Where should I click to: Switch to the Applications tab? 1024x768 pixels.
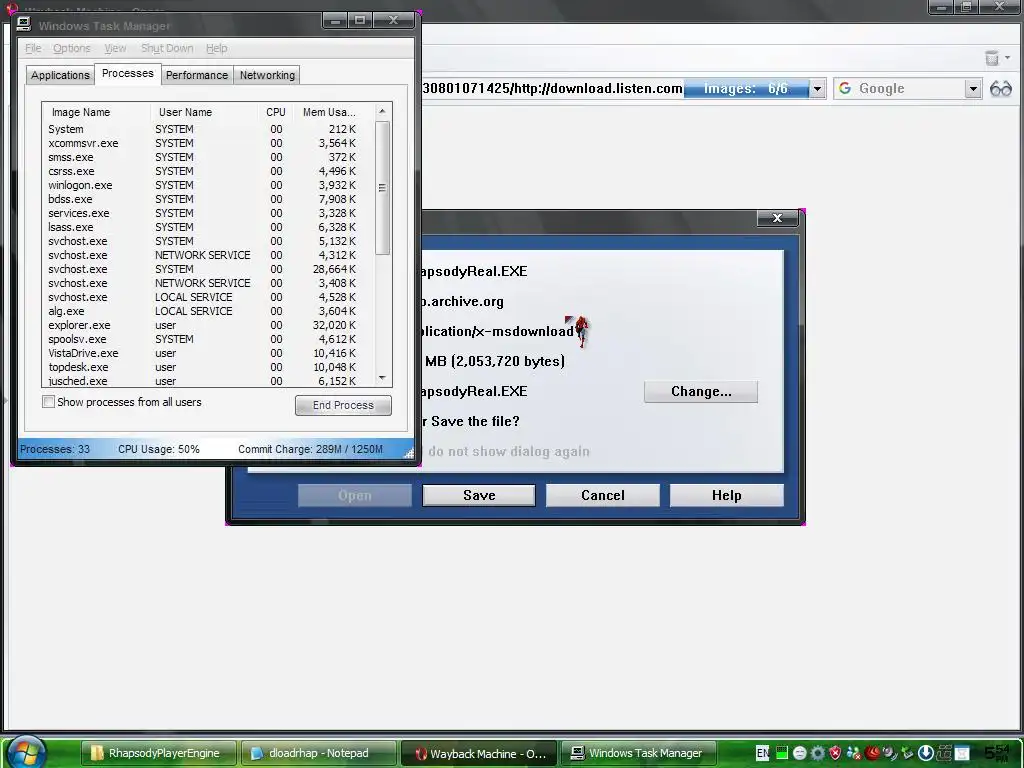[x=60, y=75]
